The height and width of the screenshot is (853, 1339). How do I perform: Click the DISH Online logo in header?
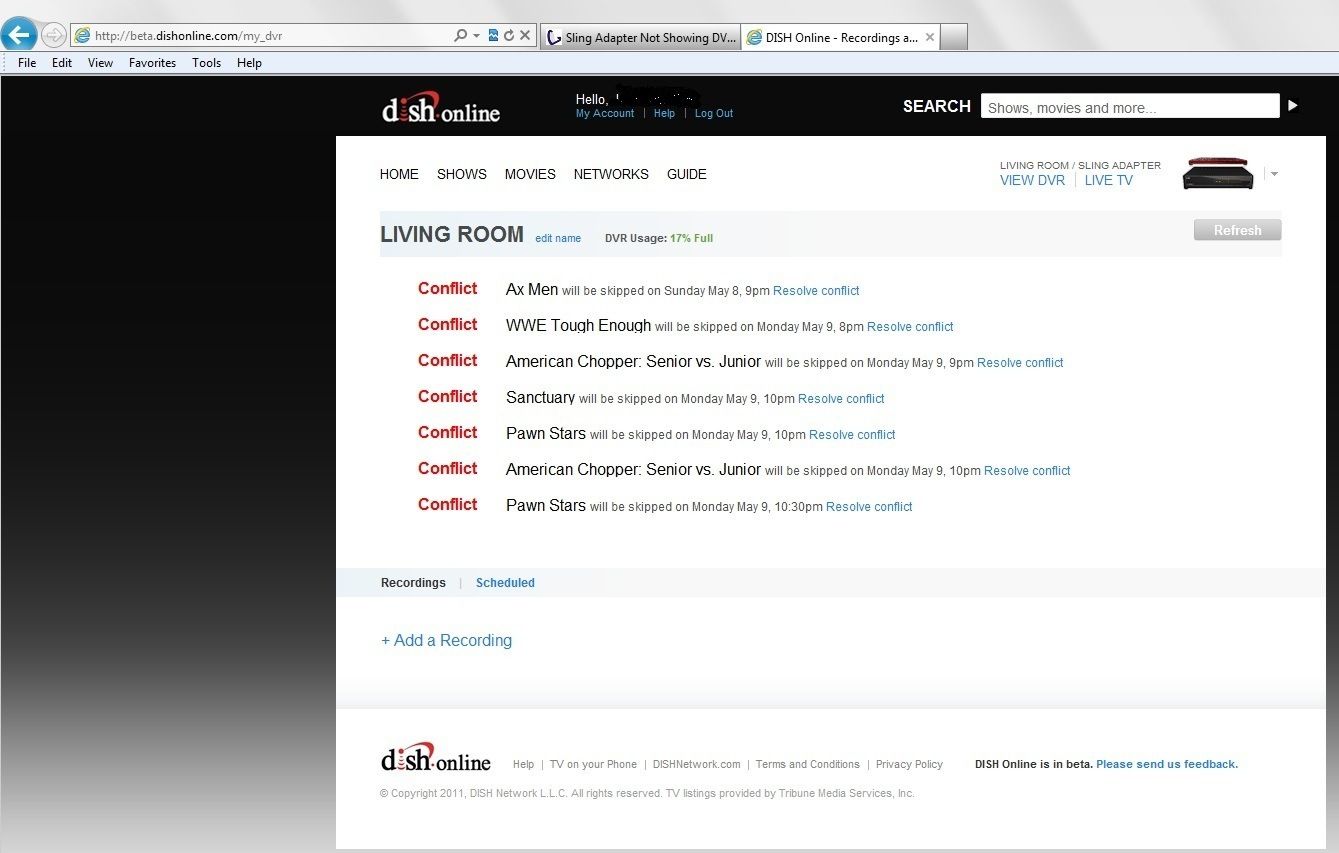441,110
